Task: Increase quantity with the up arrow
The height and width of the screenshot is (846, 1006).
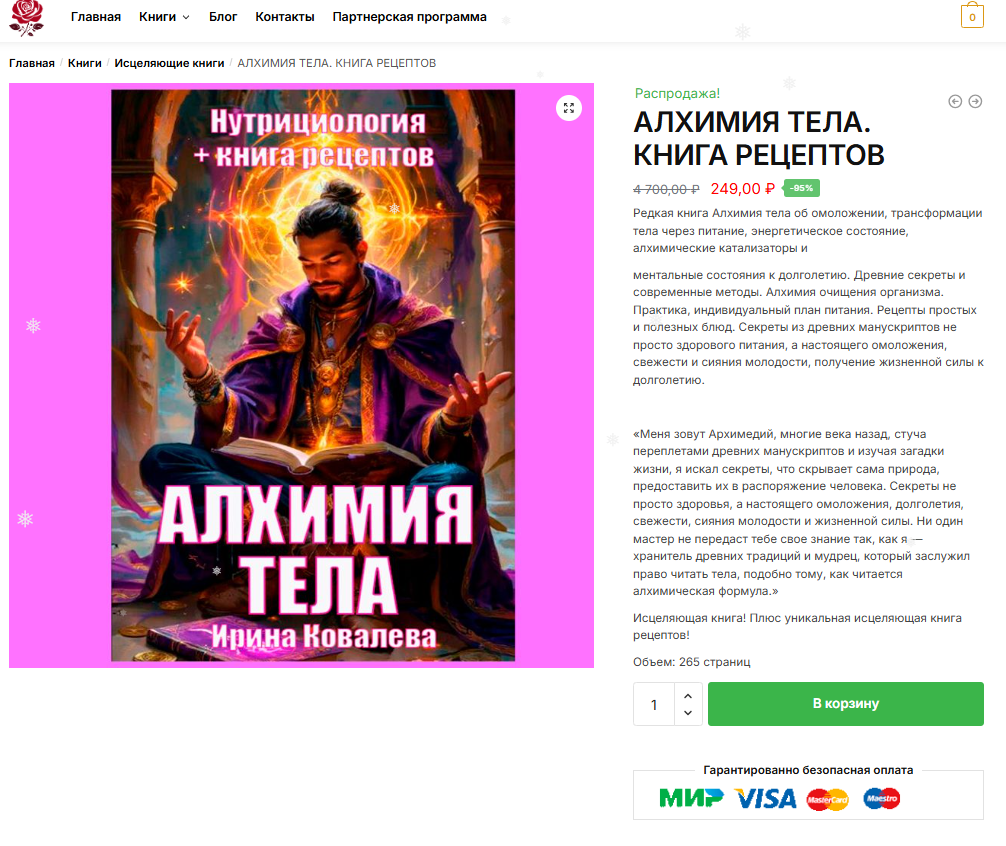Action: (688, 696)
